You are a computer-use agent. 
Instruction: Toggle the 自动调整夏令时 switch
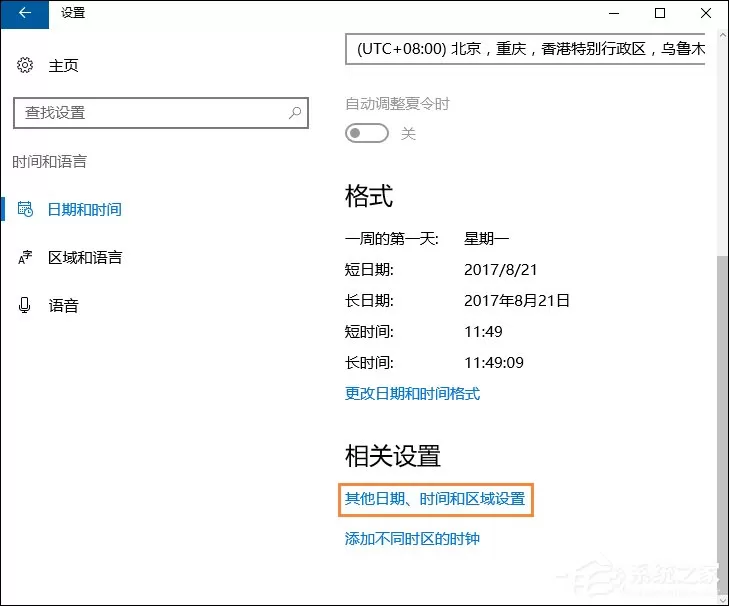pyautogui.click(x=367, y=133)
